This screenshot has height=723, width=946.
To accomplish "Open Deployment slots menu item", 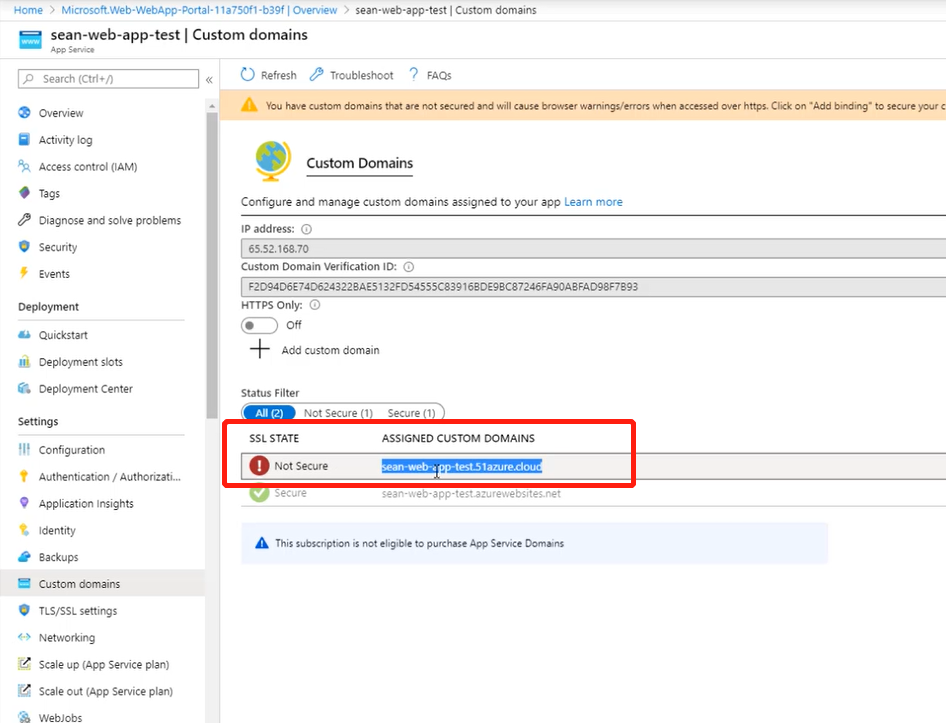I will tap(81, 362).
